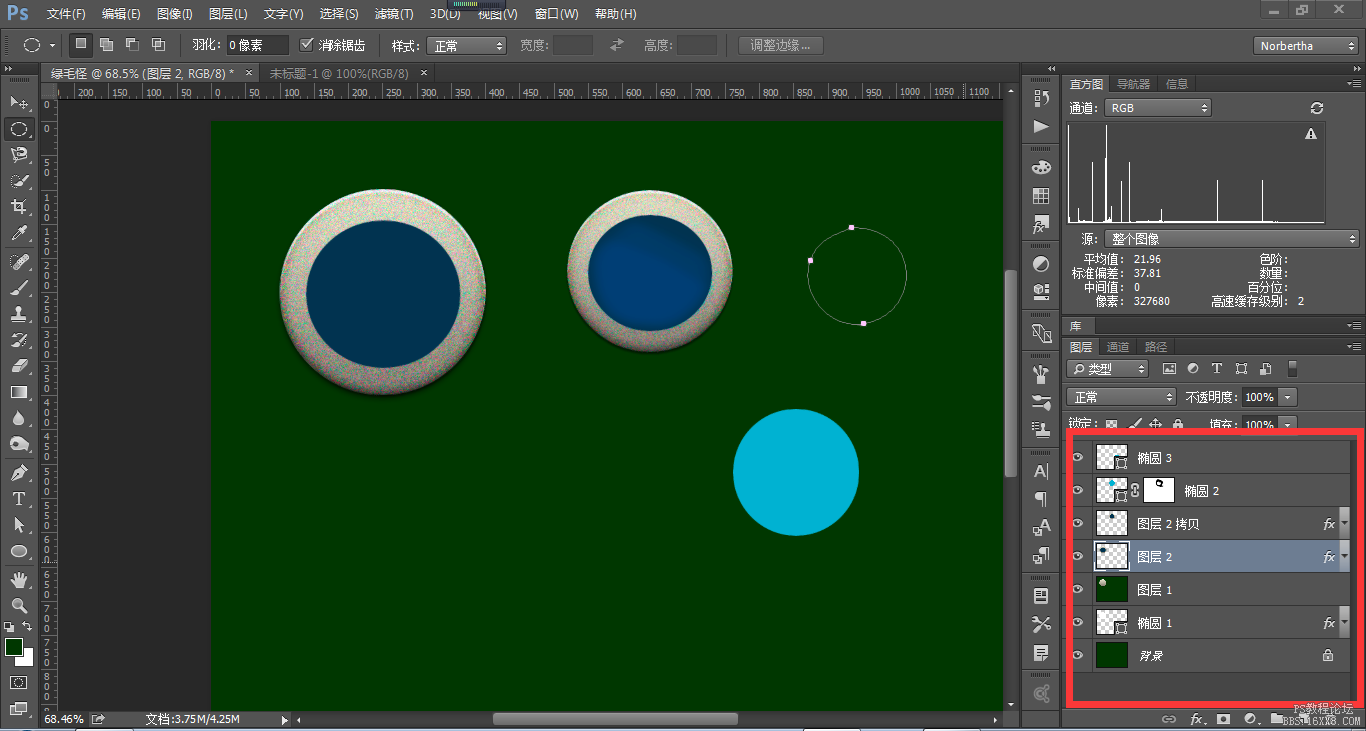The image size is (1366, 731).
Task: Select the Eyedropper tool
Action: [19, 233]
